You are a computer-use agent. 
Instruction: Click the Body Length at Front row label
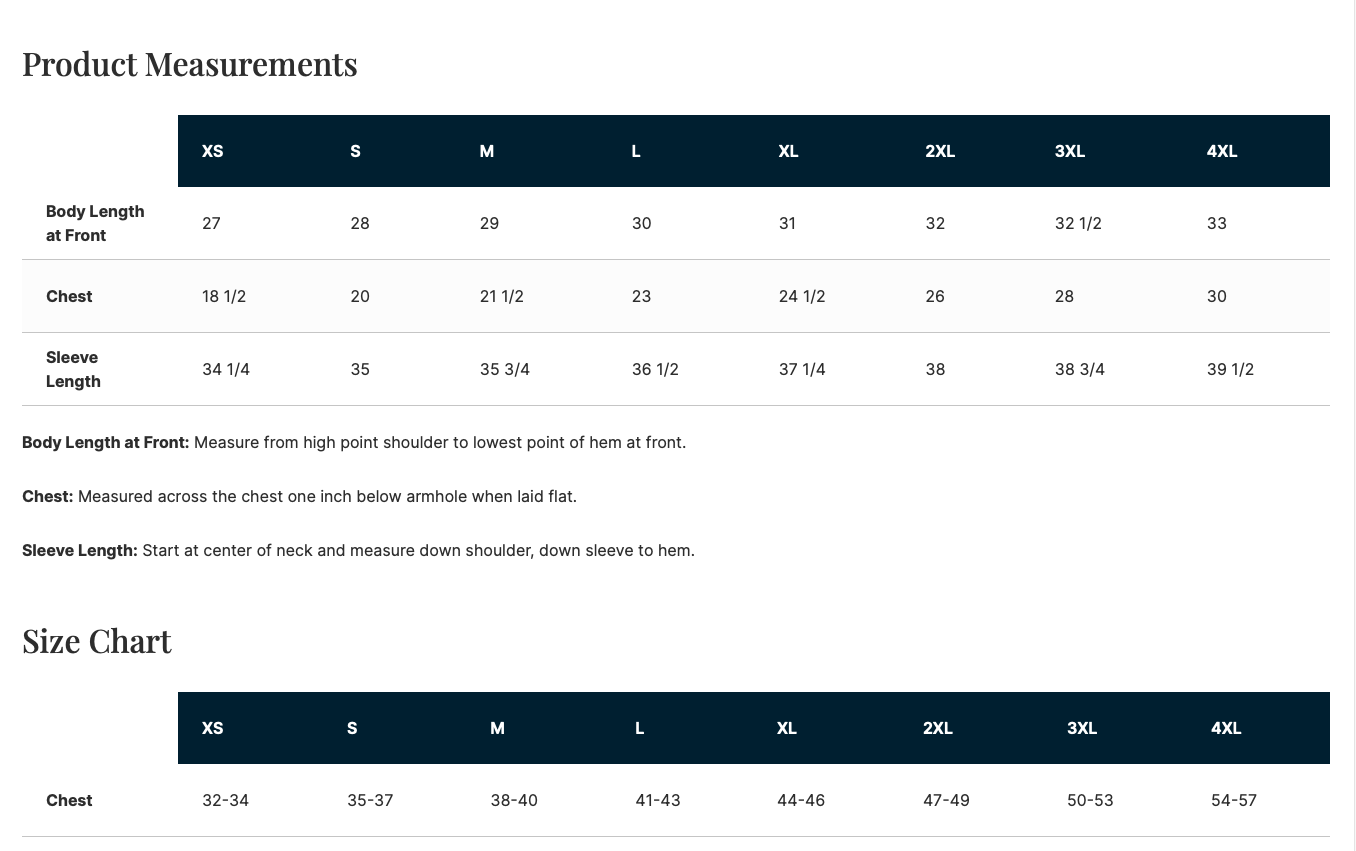(95, 223)
